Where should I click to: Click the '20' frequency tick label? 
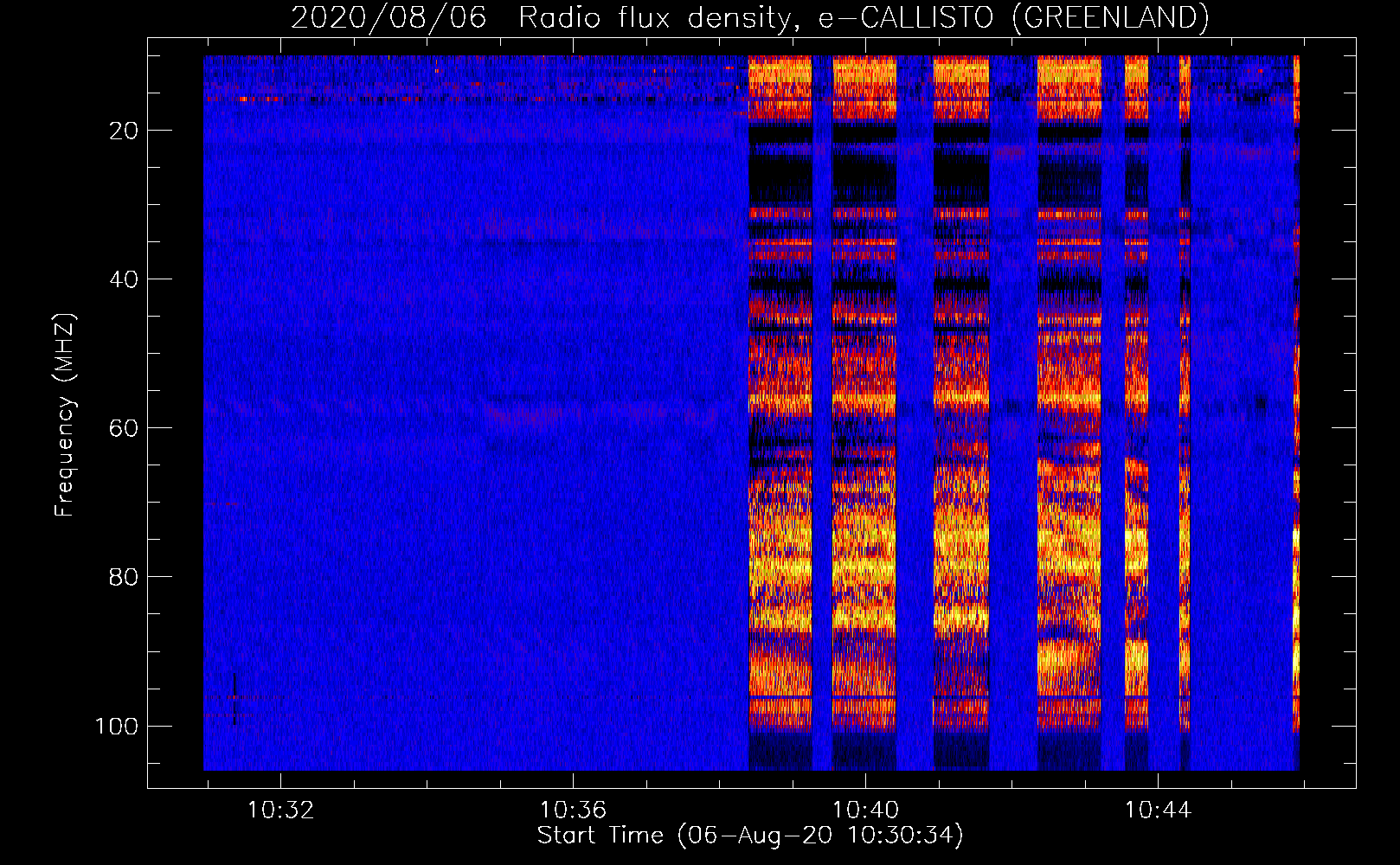click(x=124, y=131)
